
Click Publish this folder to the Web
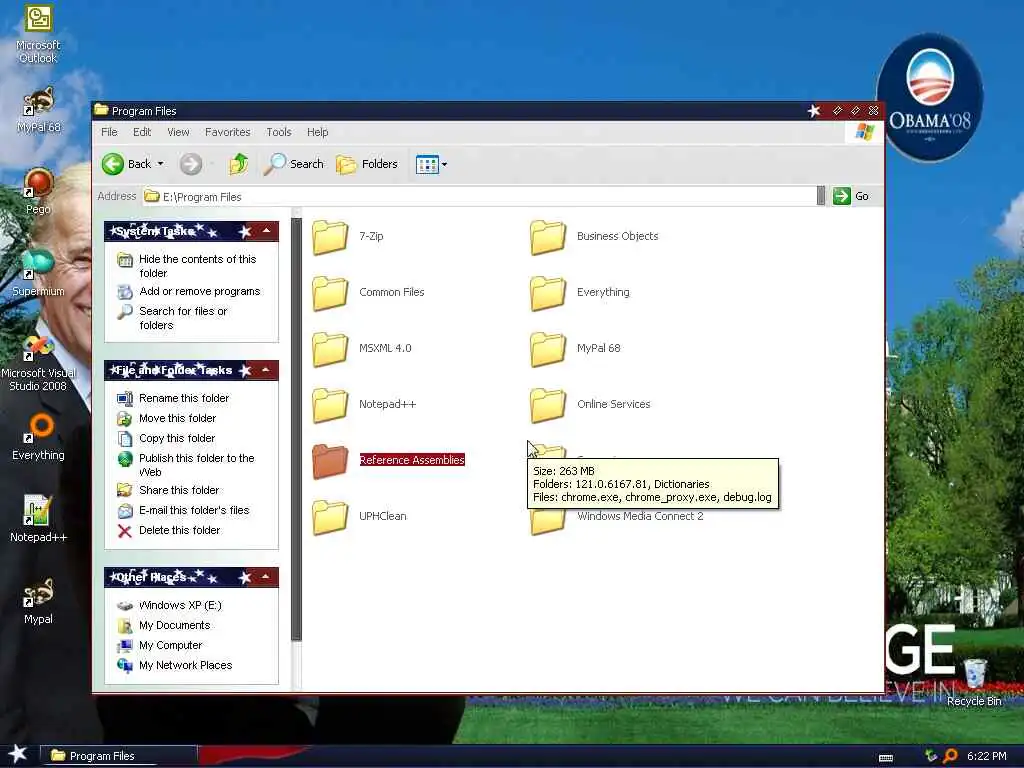click(x=196, y=465)
